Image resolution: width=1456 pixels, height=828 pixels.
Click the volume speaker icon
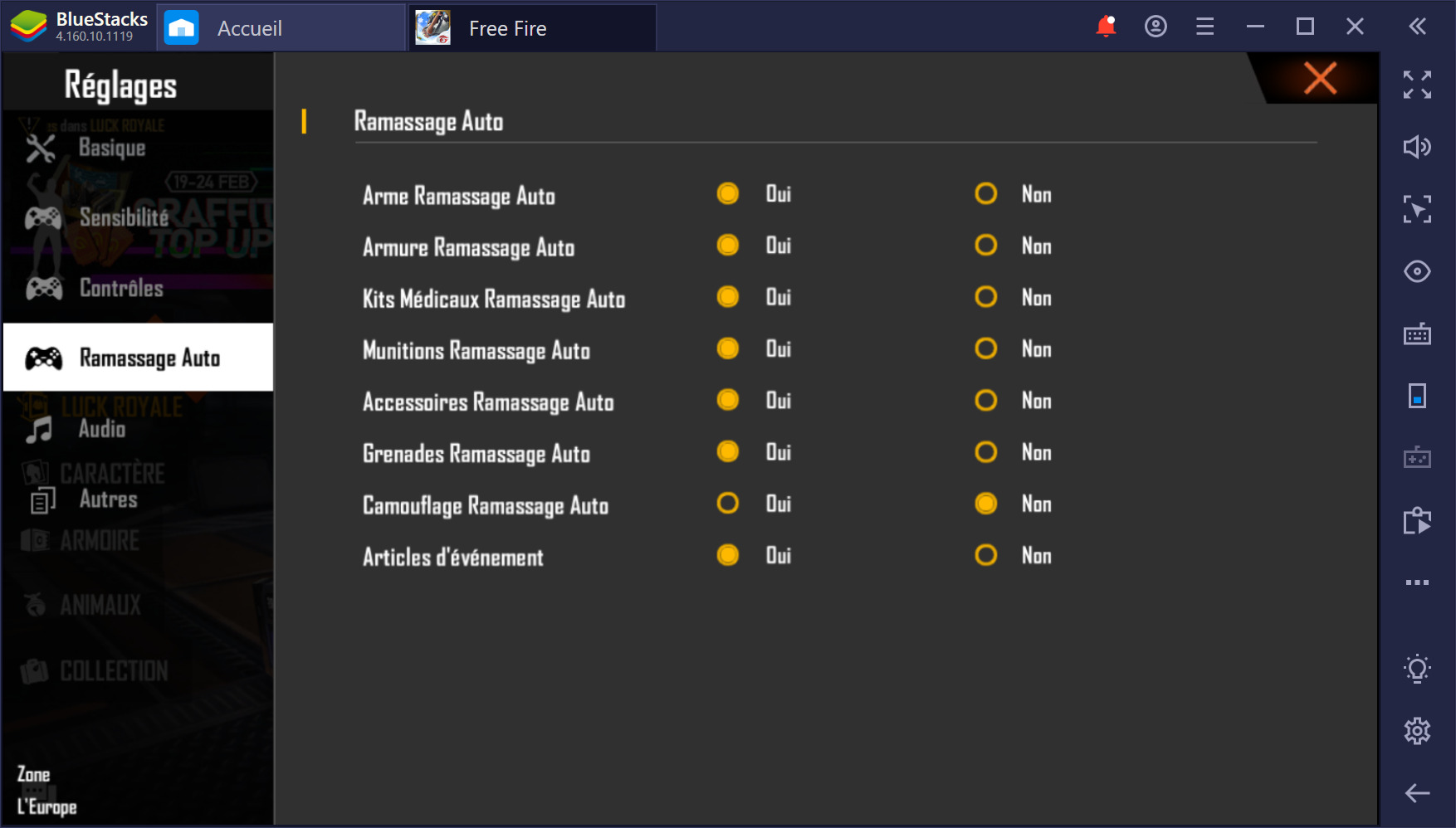tap(1417, 147)
